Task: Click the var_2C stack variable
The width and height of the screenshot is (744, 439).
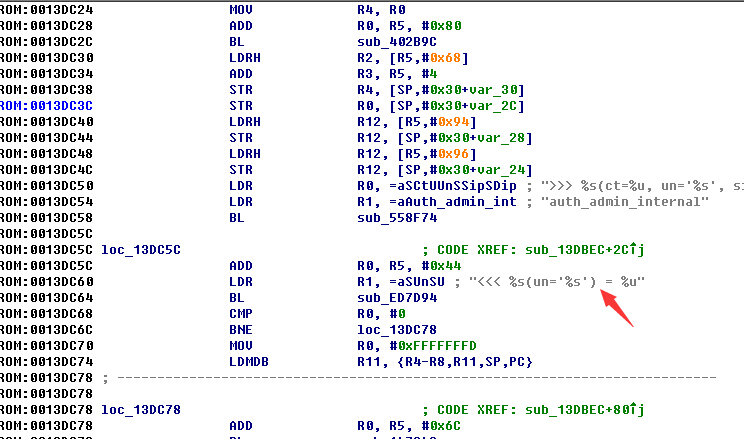Action: (x=493, y=106)
